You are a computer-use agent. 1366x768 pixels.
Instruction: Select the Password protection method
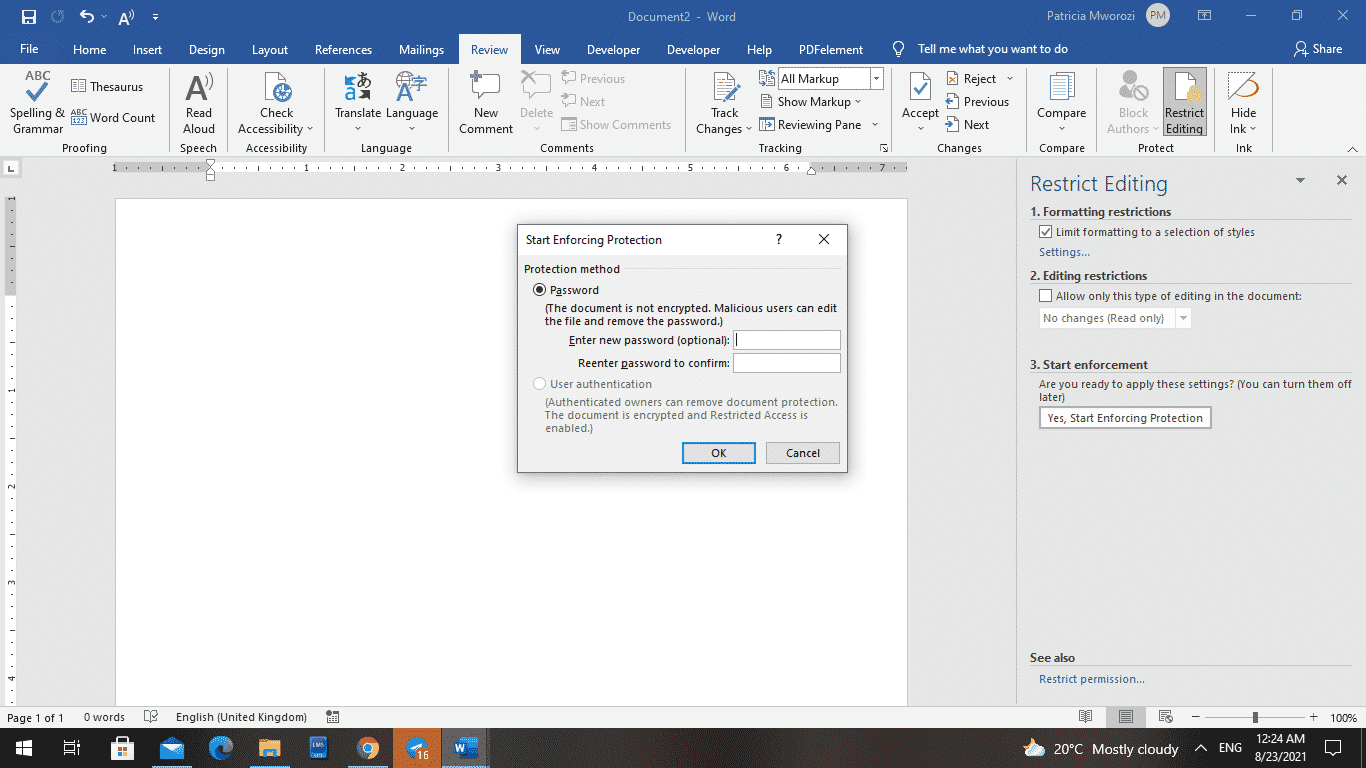(540, 289)
